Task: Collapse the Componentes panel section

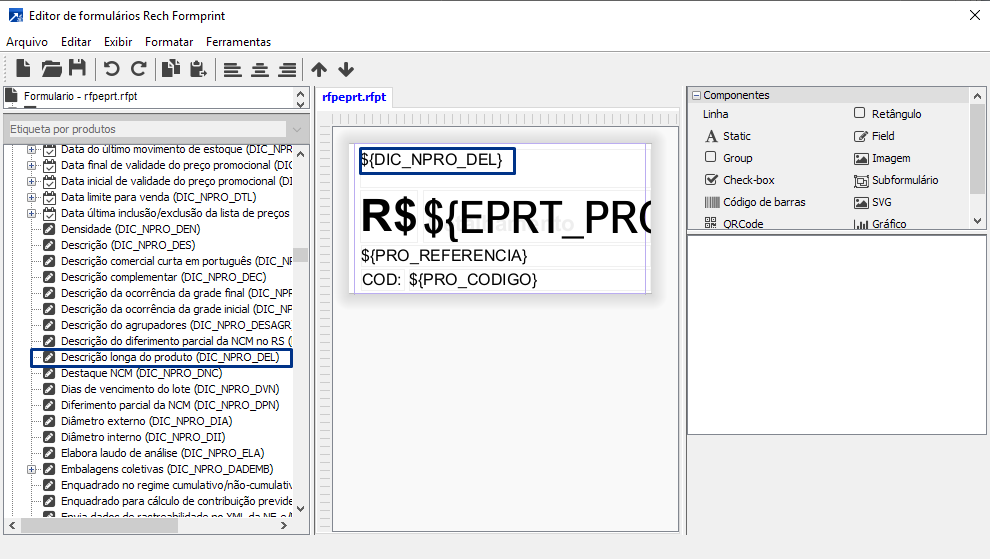Action: (x=696, y=95)
